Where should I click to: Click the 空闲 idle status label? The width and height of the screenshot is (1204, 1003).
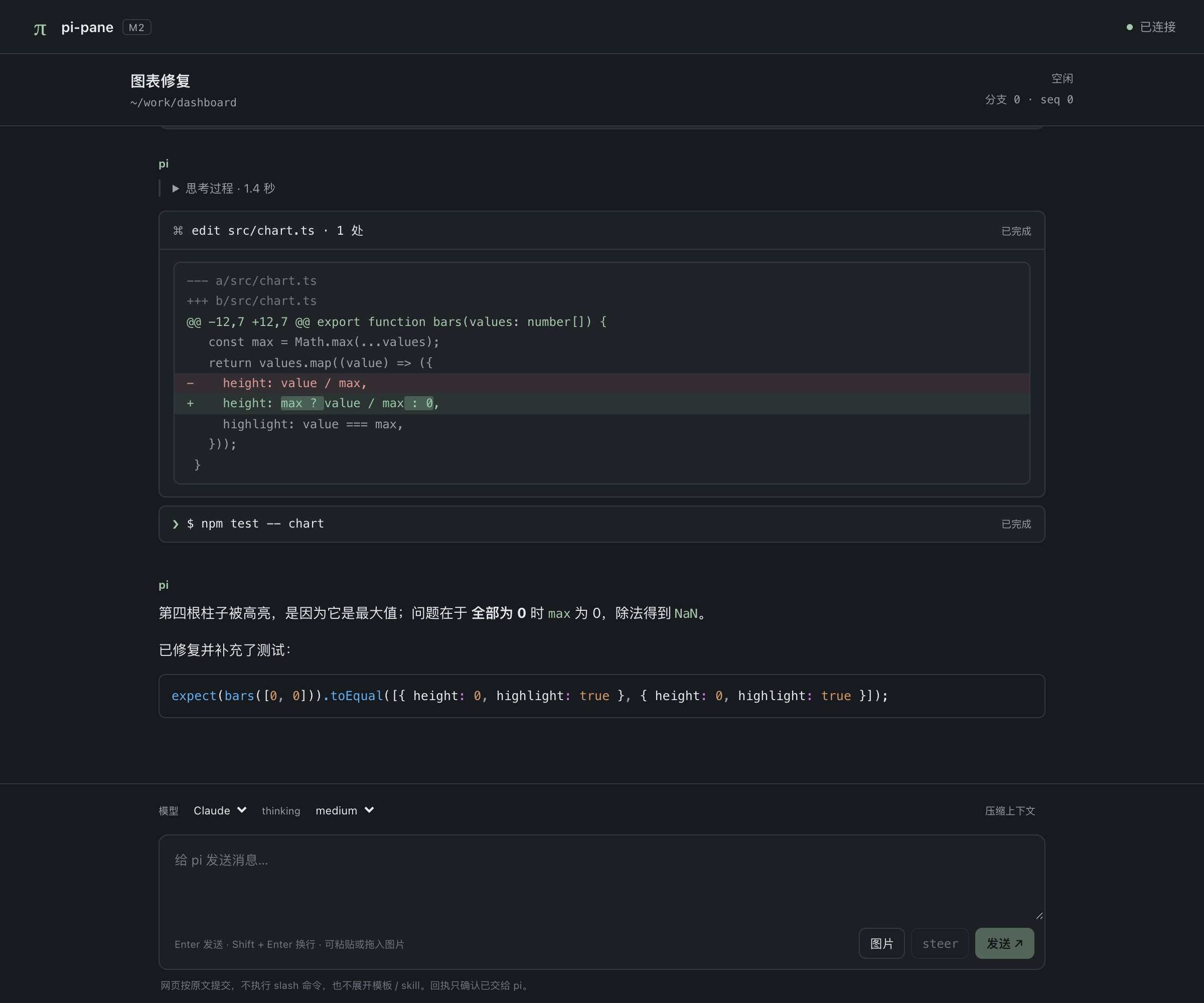1062,79
